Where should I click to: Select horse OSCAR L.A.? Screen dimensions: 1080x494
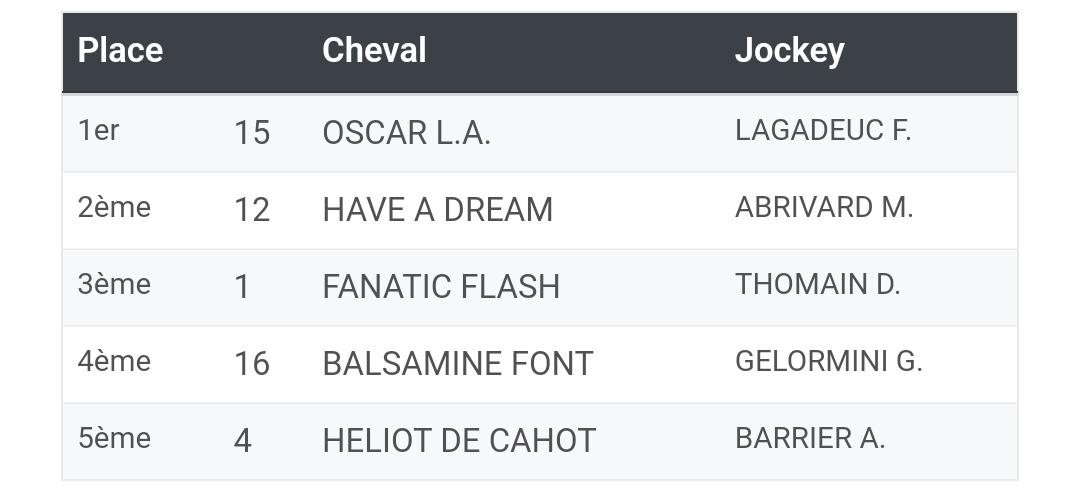(x=406, y=133)
